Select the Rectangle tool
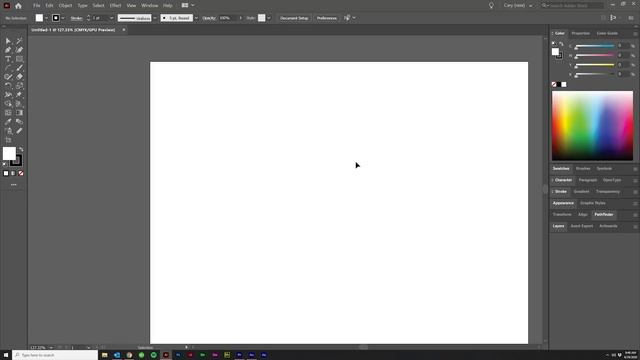Image resolution: width=640 pixels, height=360 pixels. pyautogui.click(x=19, y=59)
